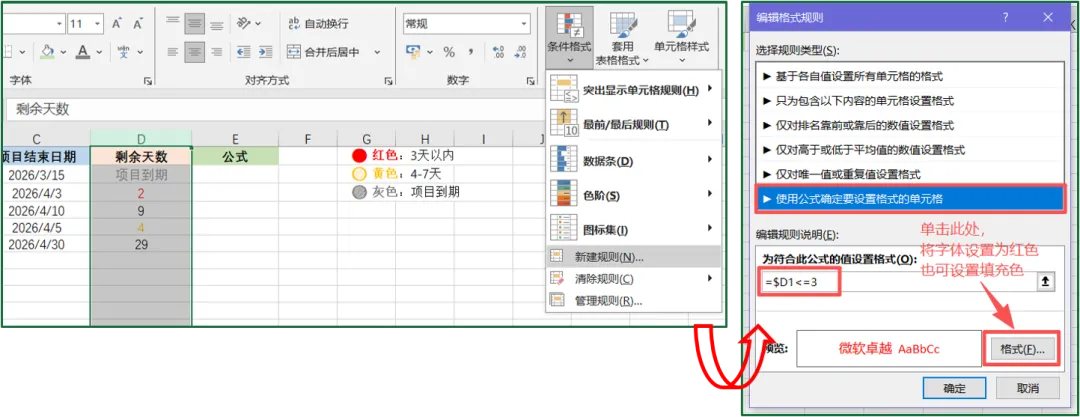Select the 公式 header cell
Image resolution: width=1080 pixels, height=417 pixels.
[x=235, y=156]
